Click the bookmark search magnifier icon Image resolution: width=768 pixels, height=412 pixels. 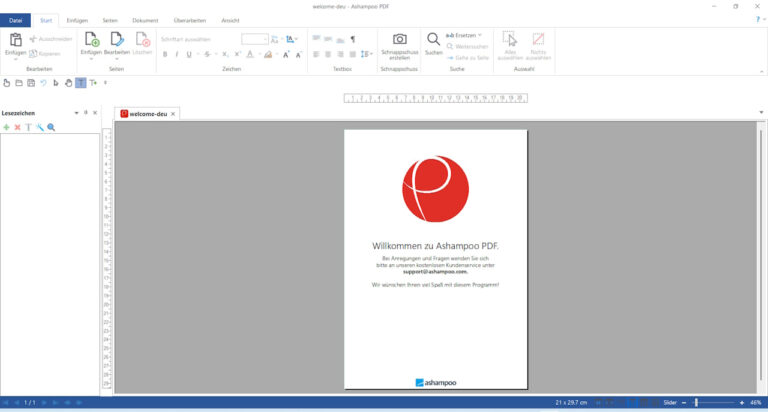(x=51, y=127)
